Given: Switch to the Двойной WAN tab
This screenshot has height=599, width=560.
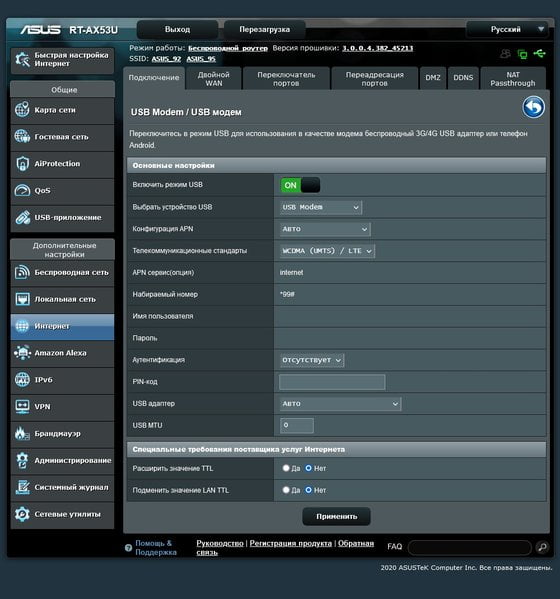Looking at the screenshot, I should [214, 79].
